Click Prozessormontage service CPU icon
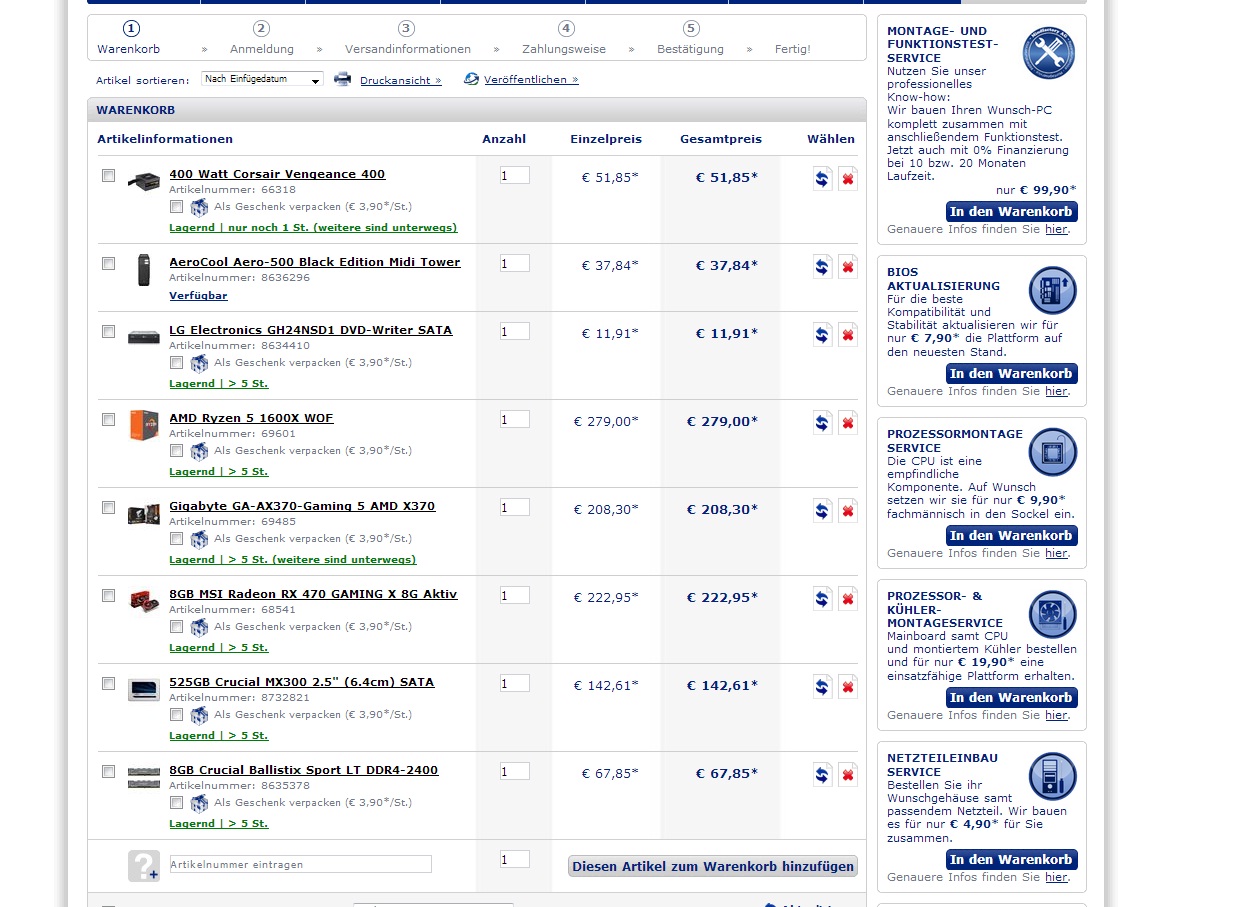 point(1052,452)
